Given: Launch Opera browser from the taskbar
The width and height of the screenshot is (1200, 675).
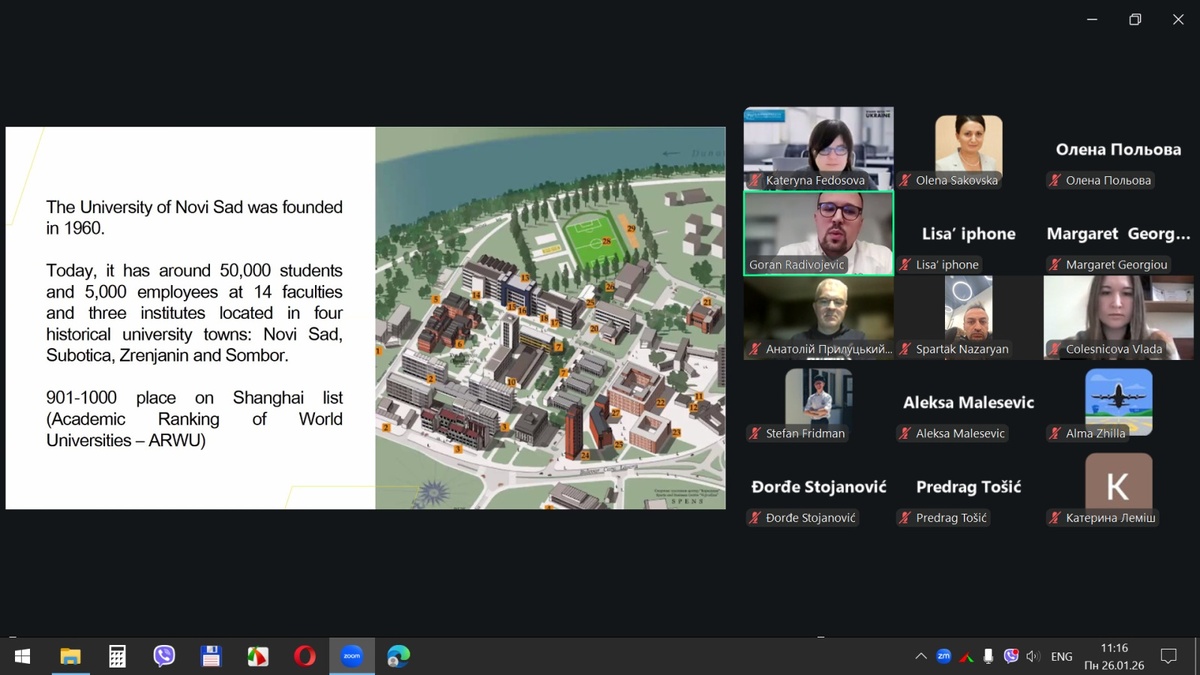Looking at the screenshot, I should pos(305,656).
